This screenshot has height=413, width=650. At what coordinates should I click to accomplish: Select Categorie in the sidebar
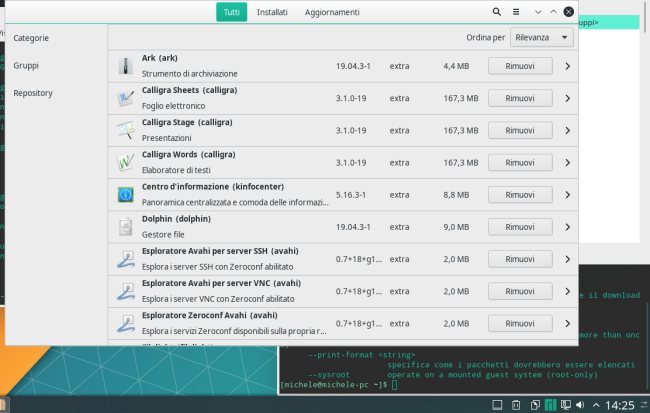(31, 38)
